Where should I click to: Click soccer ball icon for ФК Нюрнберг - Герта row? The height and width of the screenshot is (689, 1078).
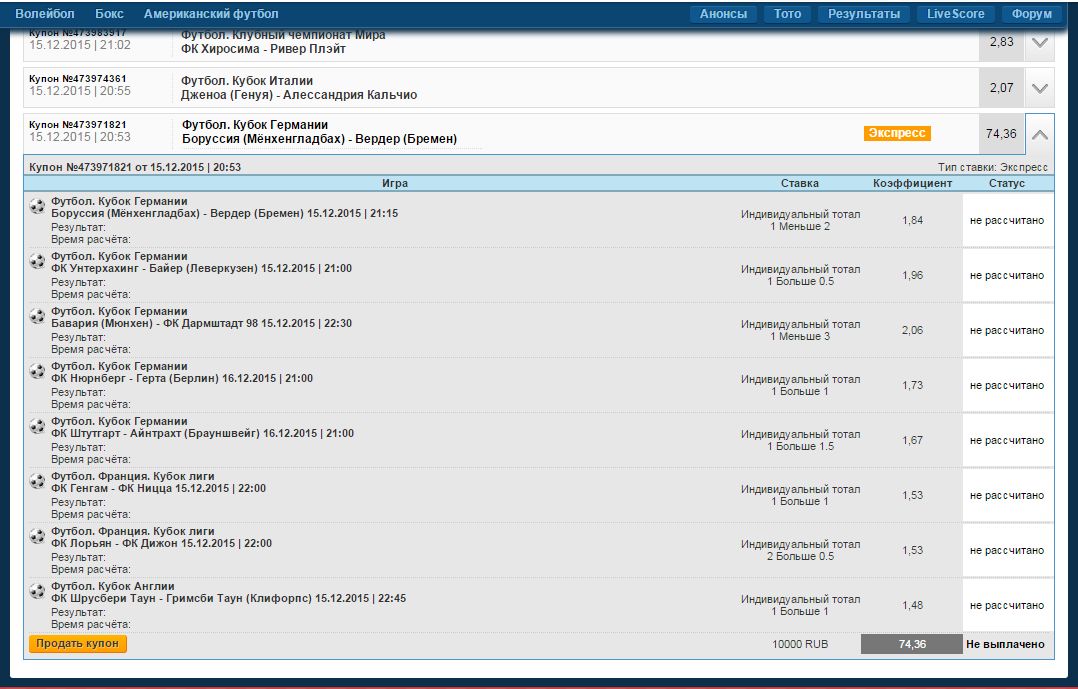coord(37,370)
